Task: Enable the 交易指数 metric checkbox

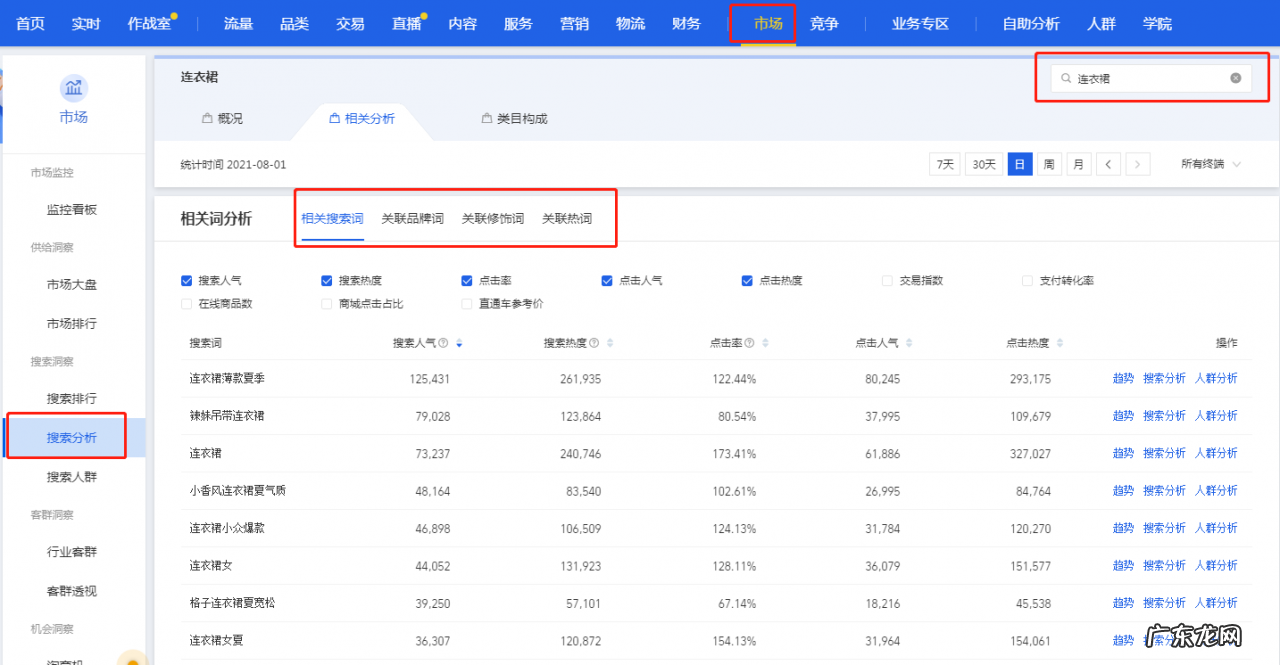Action: [x=886, y=280]
